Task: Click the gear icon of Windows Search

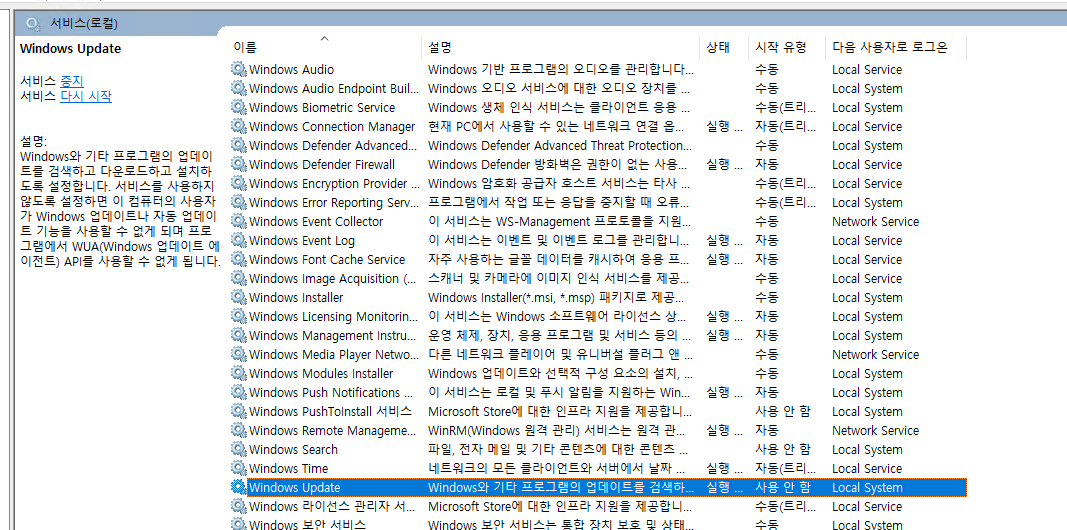Action: [238, 449]
